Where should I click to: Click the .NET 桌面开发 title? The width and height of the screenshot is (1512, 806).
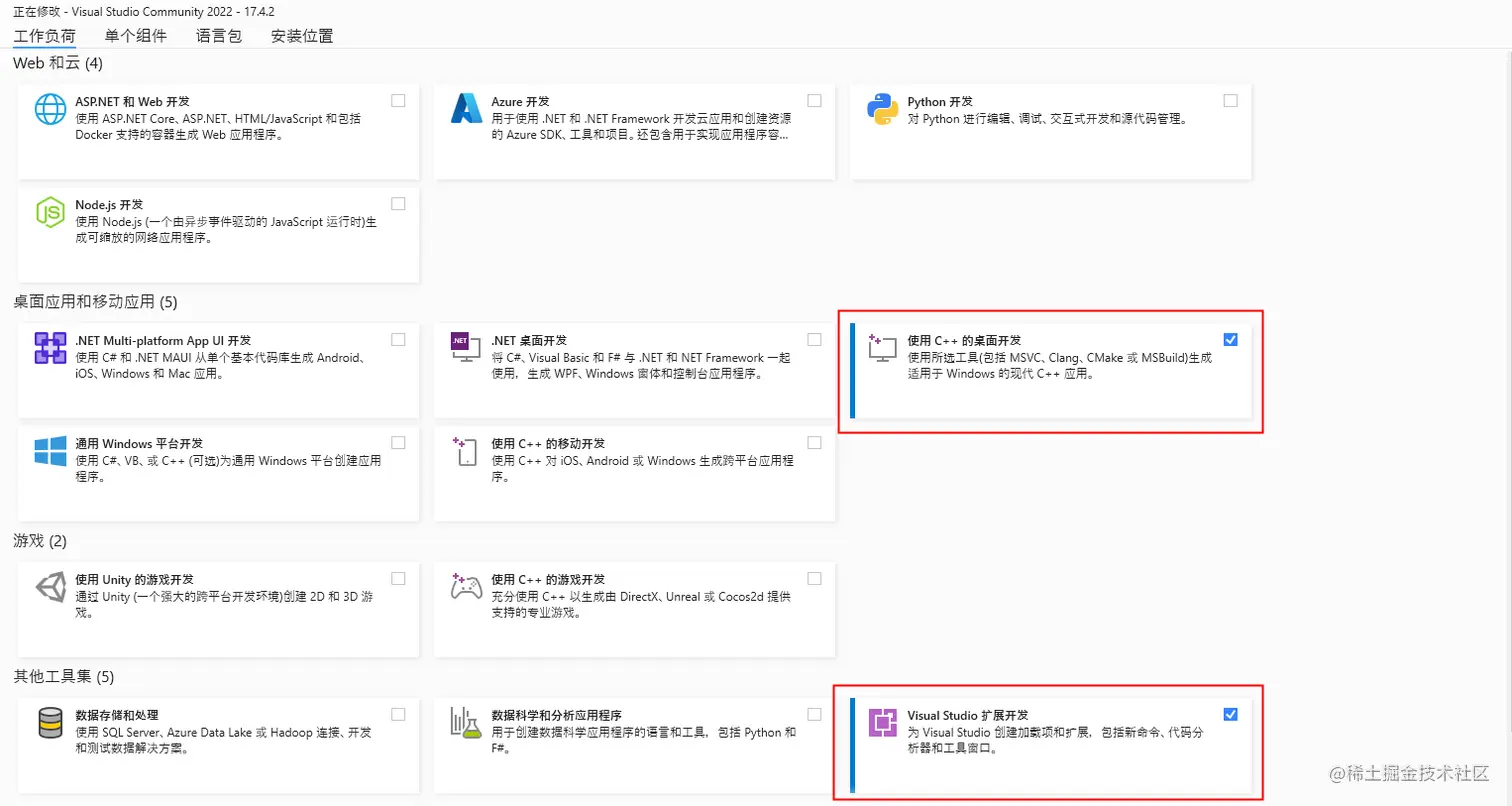tap(529, 341)
